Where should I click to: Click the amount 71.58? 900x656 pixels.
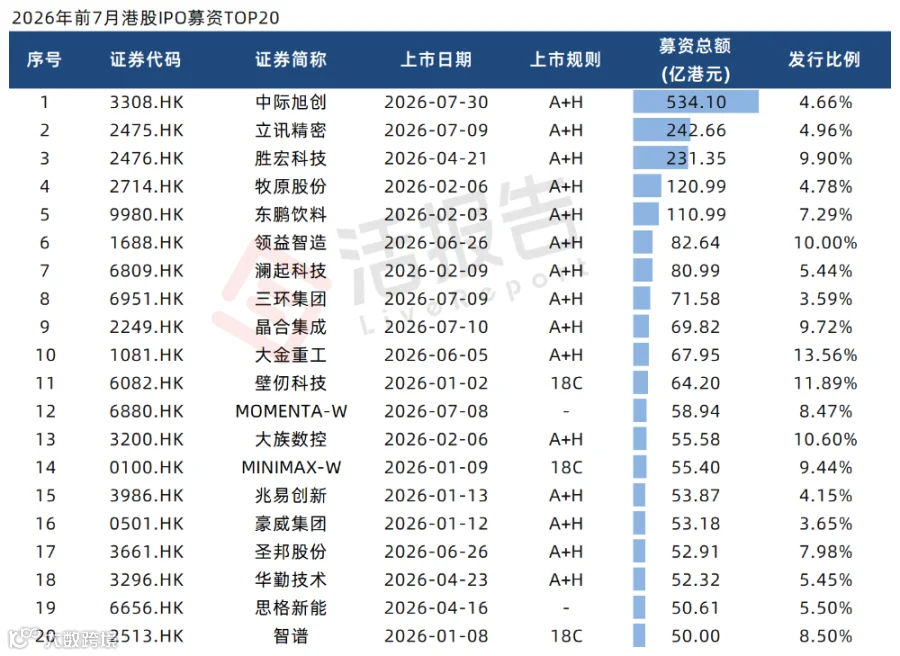click(x=696, y=299)
